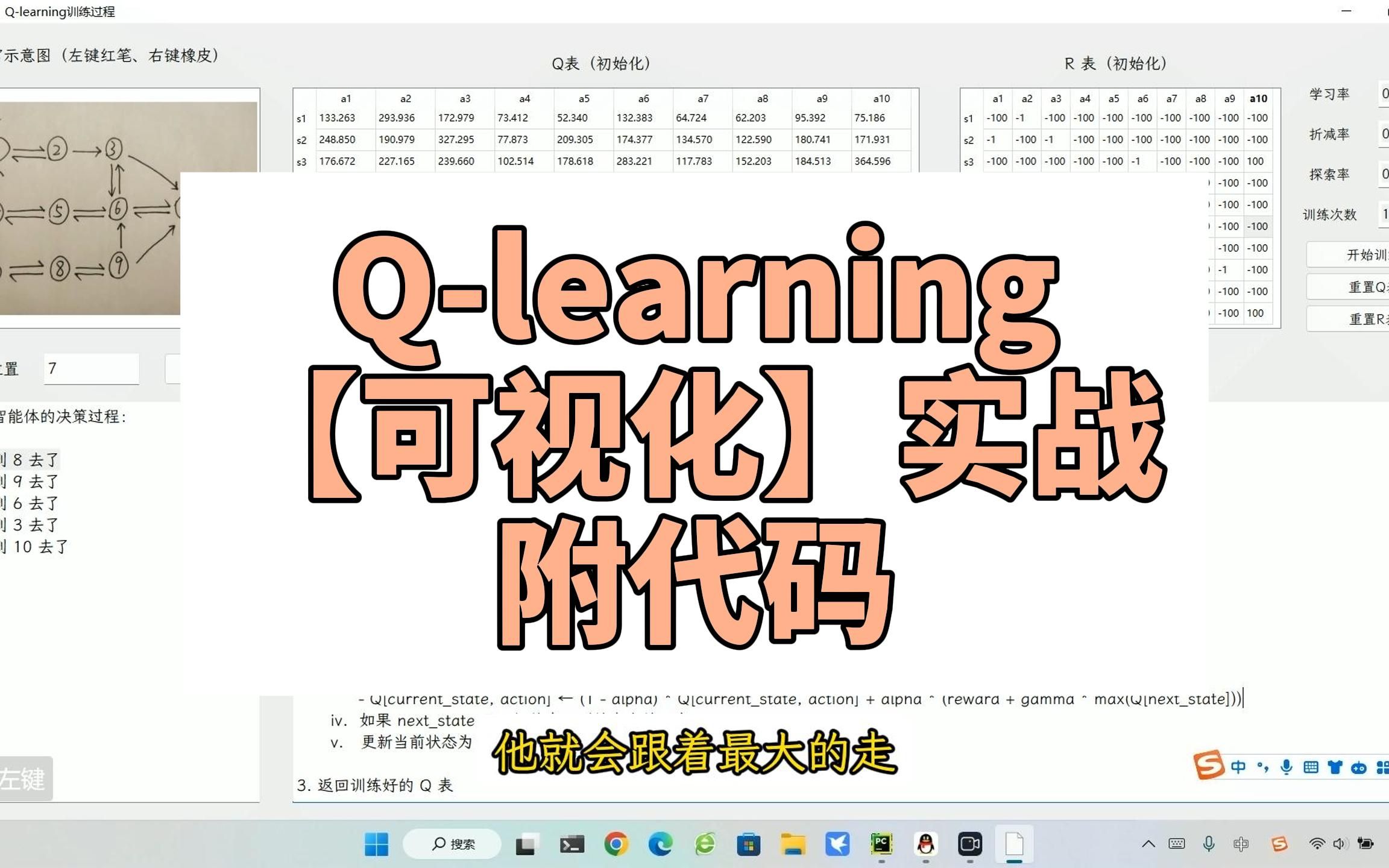Select Q table cell s1 a1 value 133.263
Viewport: 1389px width, 868px height.
tap(337, 118)
